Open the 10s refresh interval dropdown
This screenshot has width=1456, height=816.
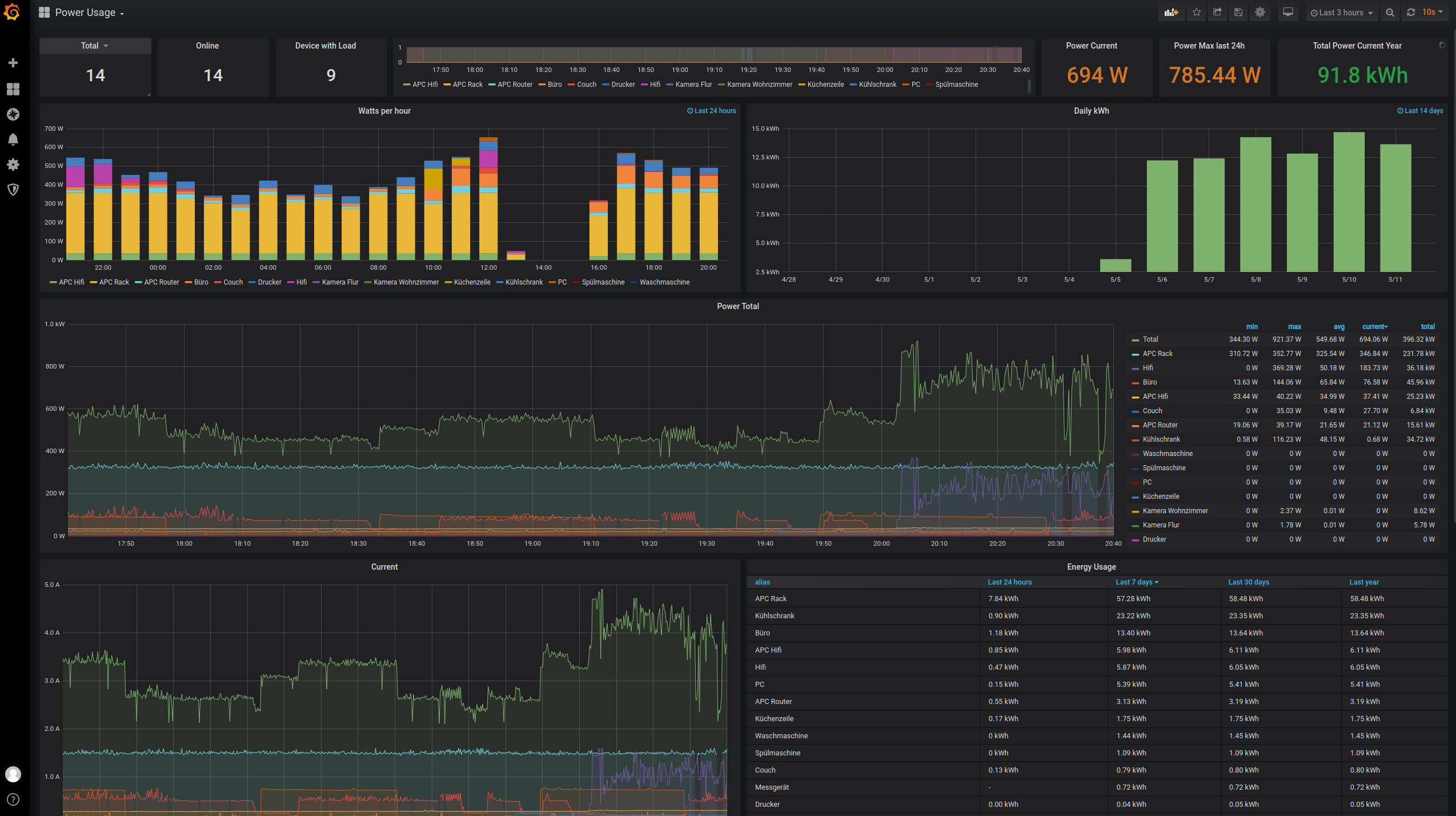click(1432, 12)
